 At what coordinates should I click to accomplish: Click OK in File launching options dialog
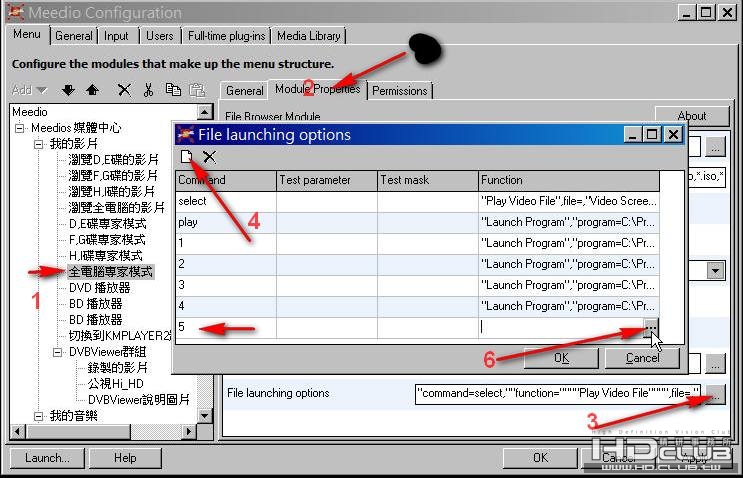(562, 358)
